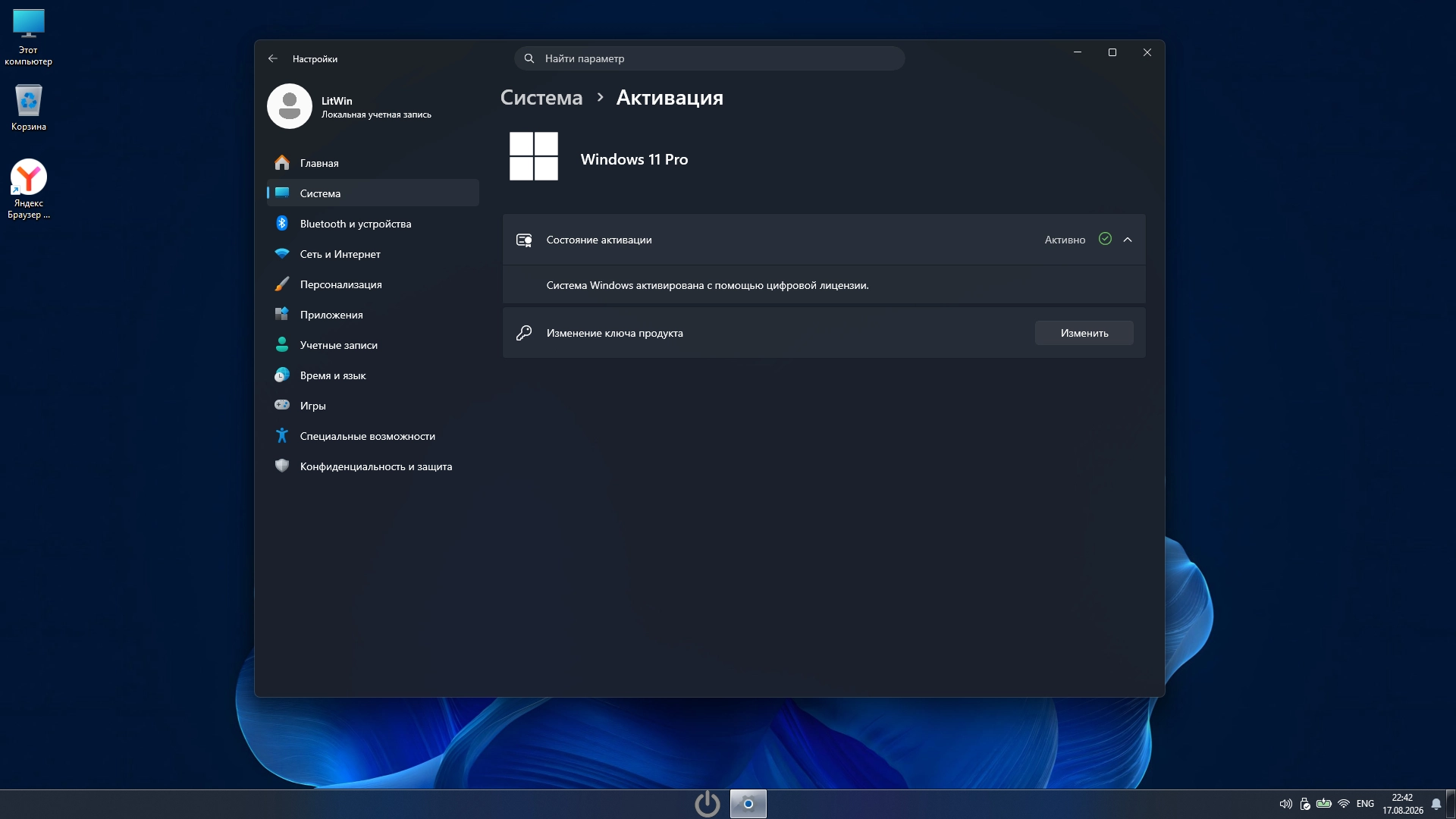Open the Главная home section
The image size is (1456, 819).
click(x=373, y=163)
